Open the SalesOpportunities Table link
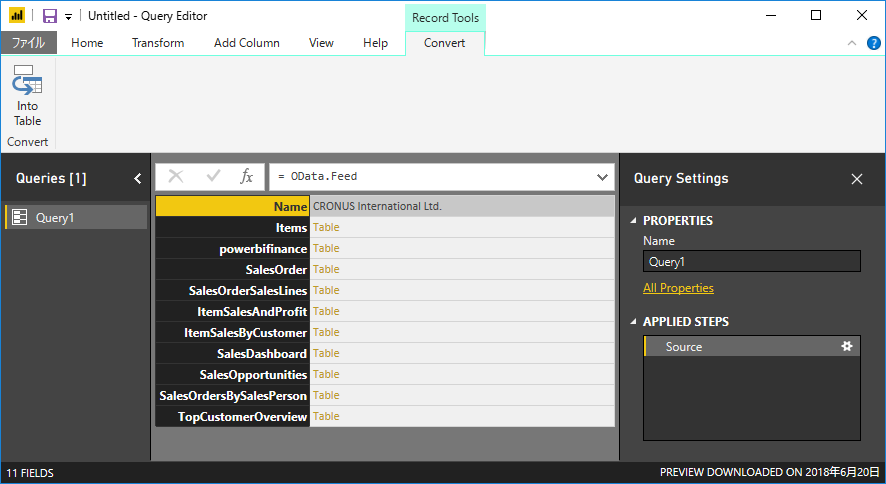Viewport: 886px width, 484px height. tap(326, 374)
